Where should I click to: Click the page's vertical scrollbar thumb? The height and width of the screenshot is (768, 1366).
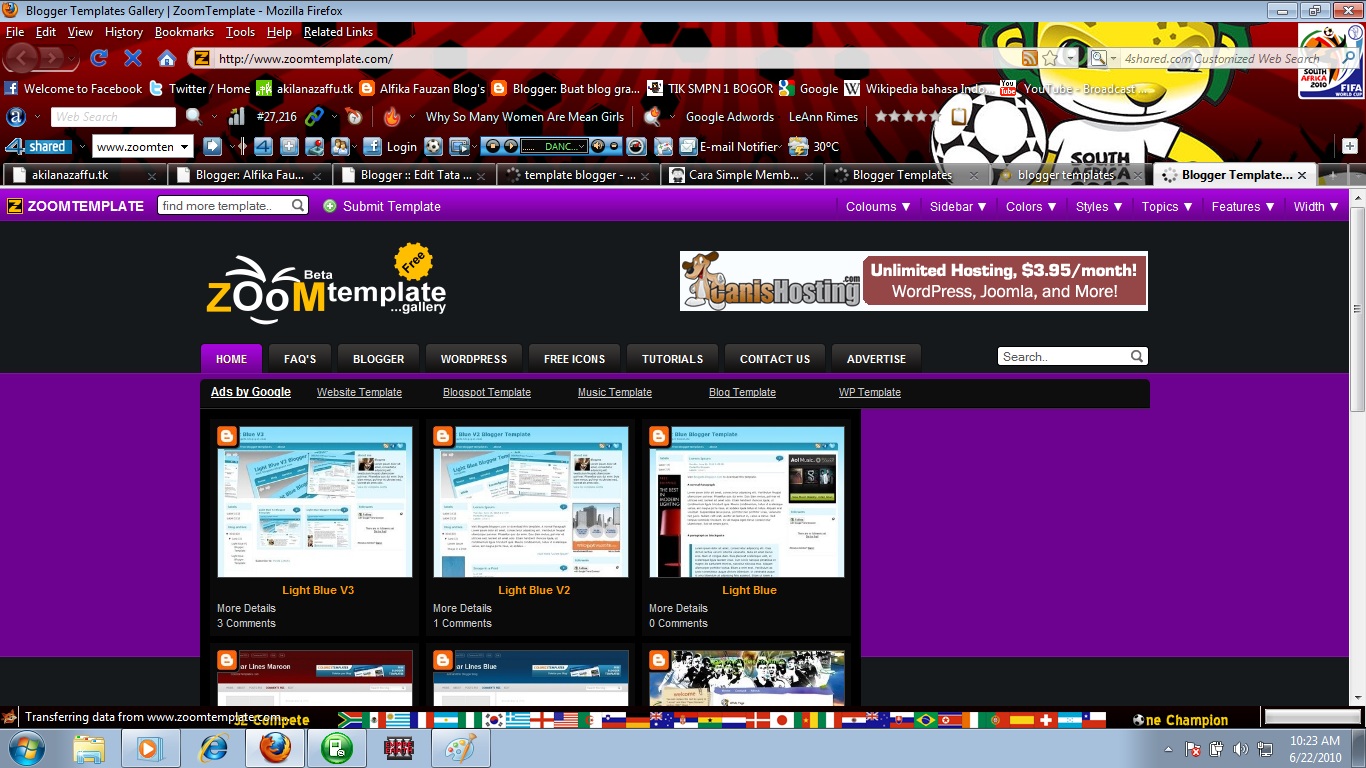click(x=1357, y=310)
